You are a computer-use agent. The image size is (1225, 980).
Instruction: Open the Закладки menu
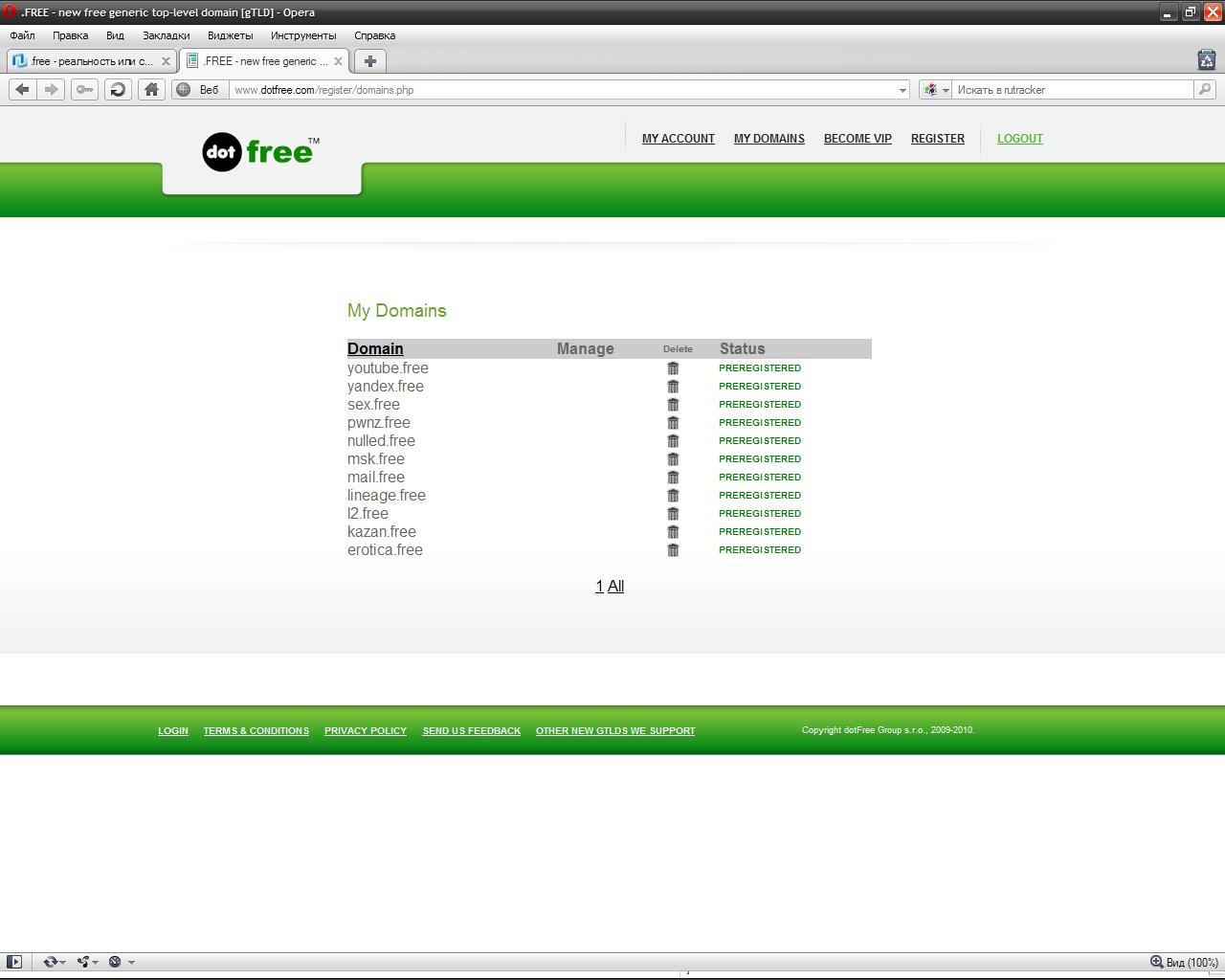coord(166,35)
